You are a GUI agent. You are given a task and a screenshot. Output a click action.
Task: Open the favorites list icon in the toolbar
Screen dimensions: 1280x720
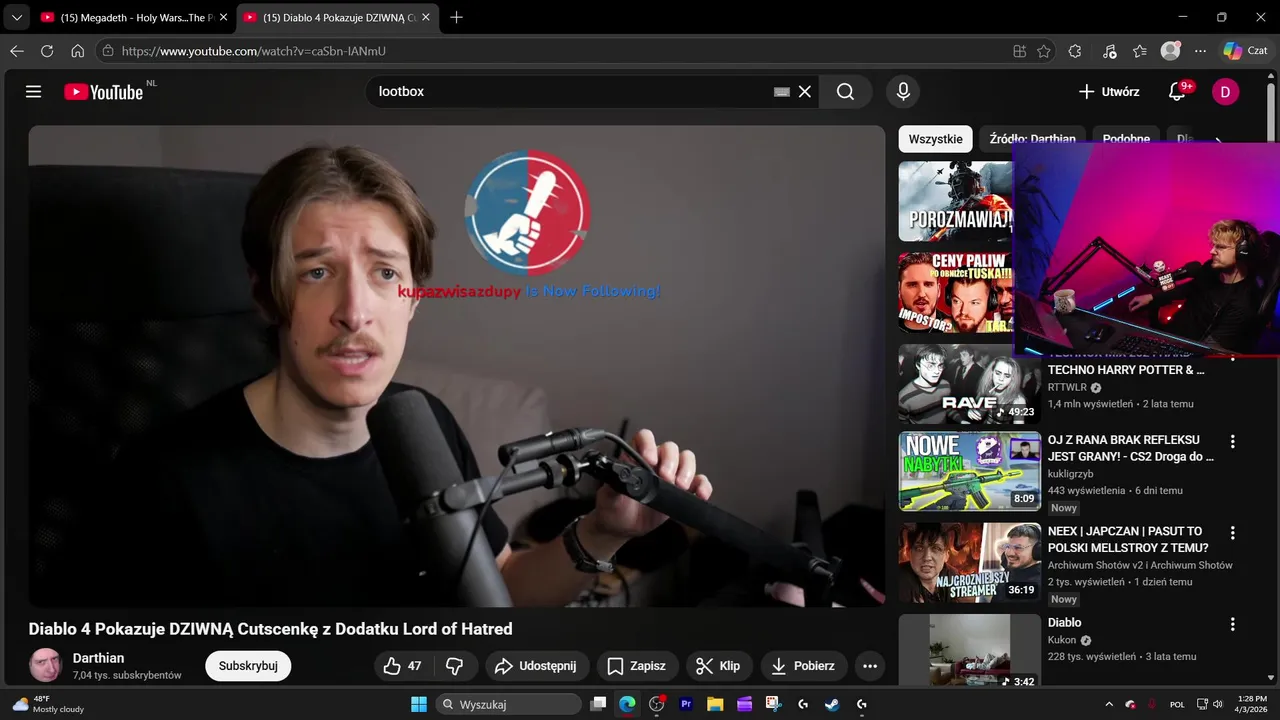click(x=1140, y=51)
